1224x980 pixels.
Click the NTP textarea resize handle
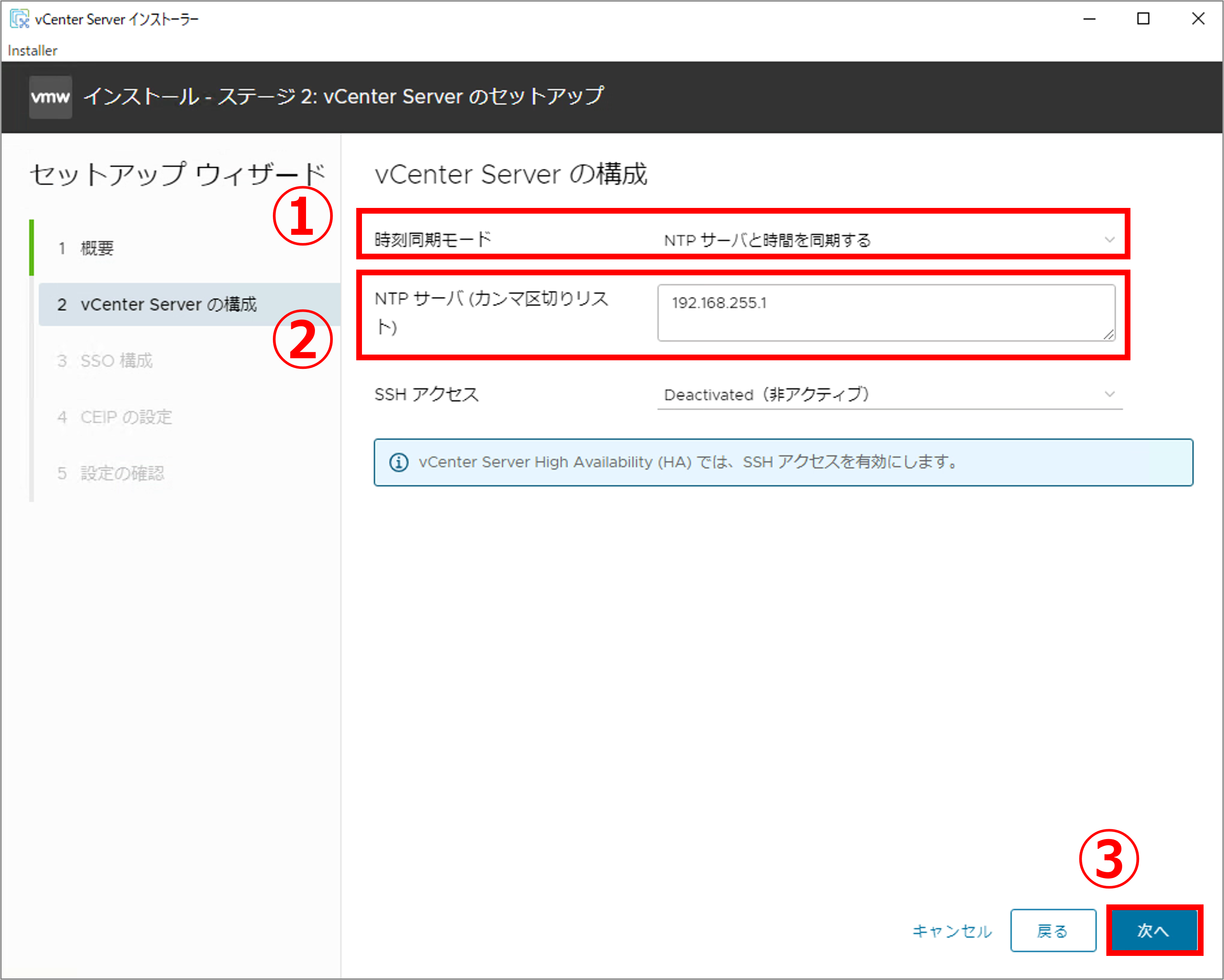tap(1109, 335)
